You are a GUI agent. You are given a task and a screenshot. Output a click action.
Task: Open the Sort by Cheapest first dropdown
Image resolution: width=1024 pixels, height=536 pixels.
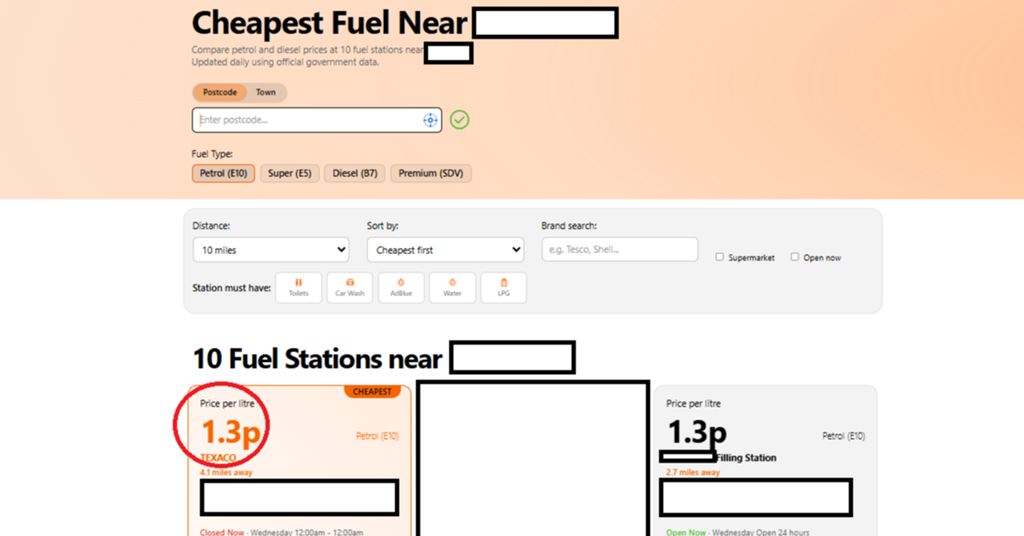click(445, 250)
